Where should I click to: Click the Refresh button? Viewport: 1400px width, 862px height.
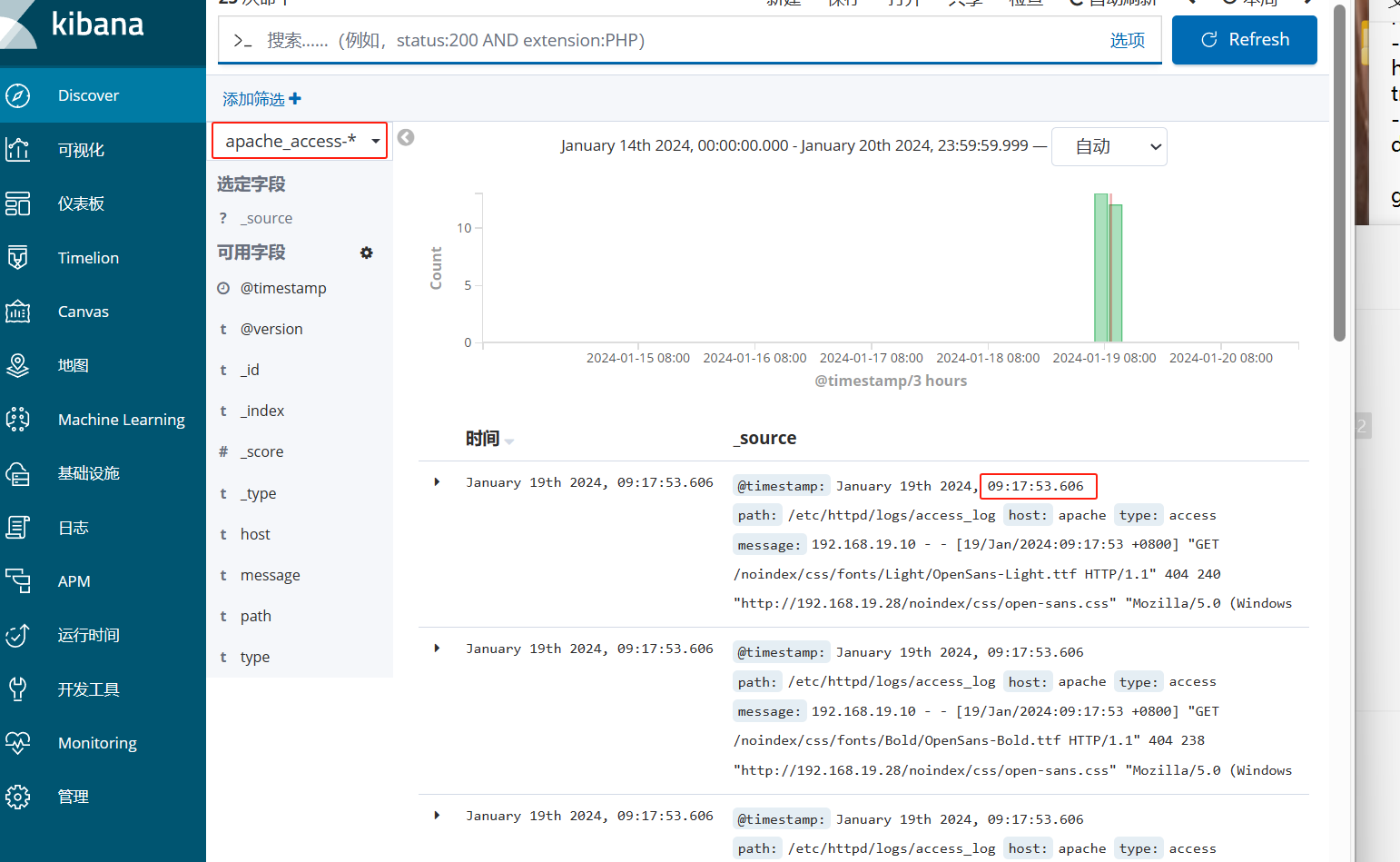point(1245,40)
